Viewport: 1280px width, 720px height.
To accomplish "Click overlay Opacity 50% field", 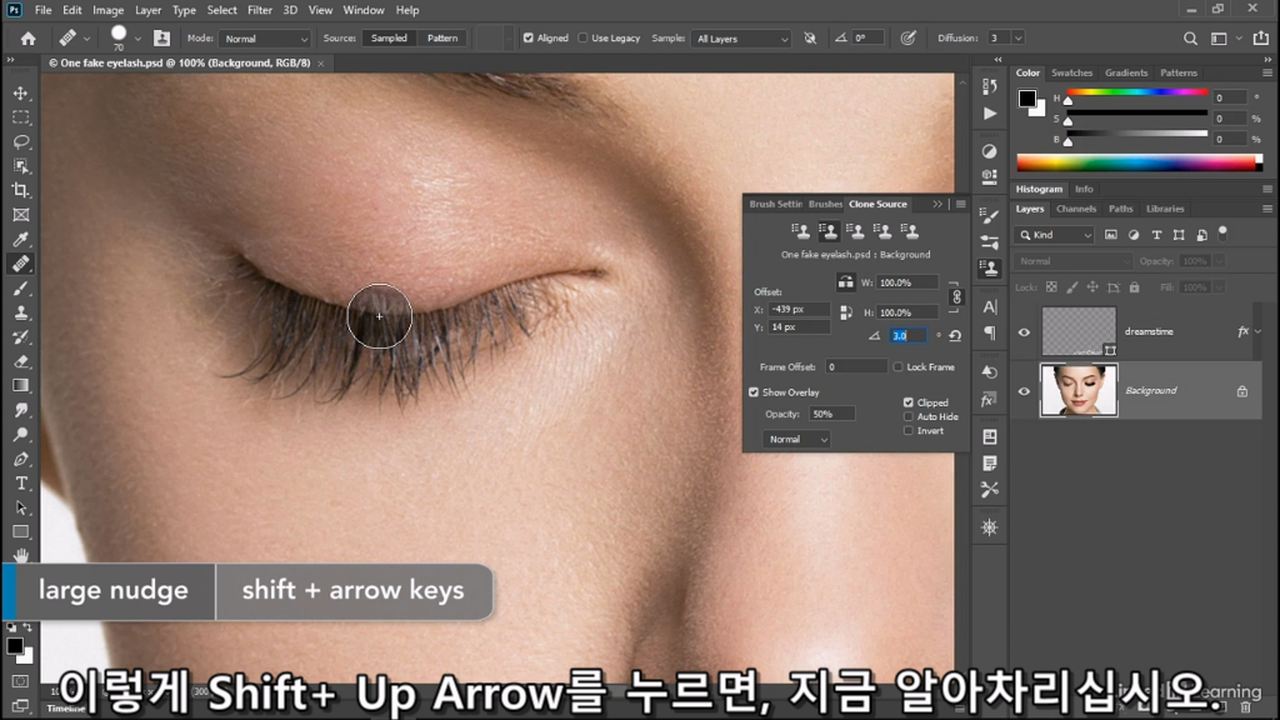I will click(x=832, y=414).
